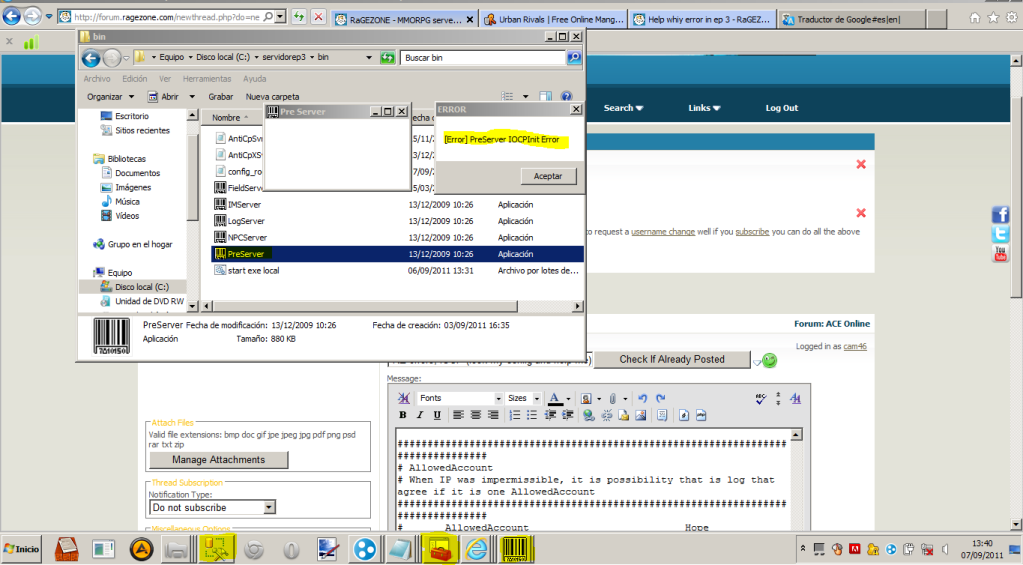Switch to the Urban Rivals browser tab
The image size is (1023, 565).
coord(553,19)
